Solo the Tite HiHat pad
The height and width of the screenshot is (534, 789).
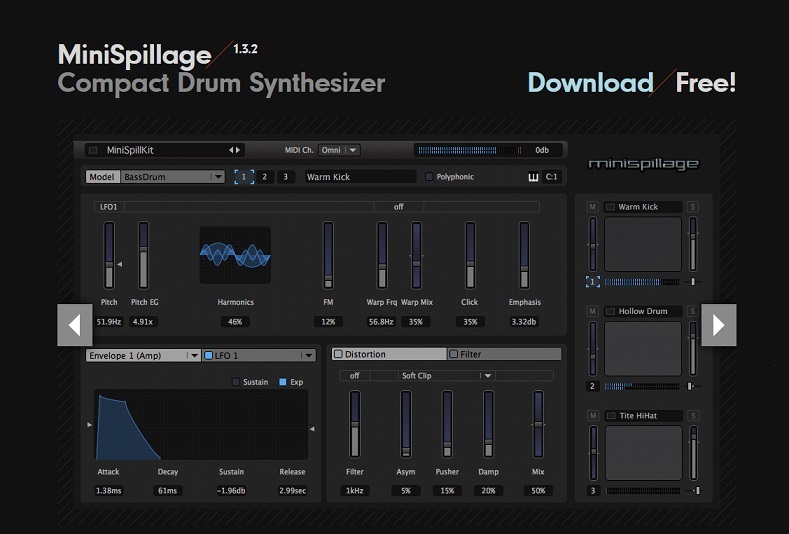(693, 416)
